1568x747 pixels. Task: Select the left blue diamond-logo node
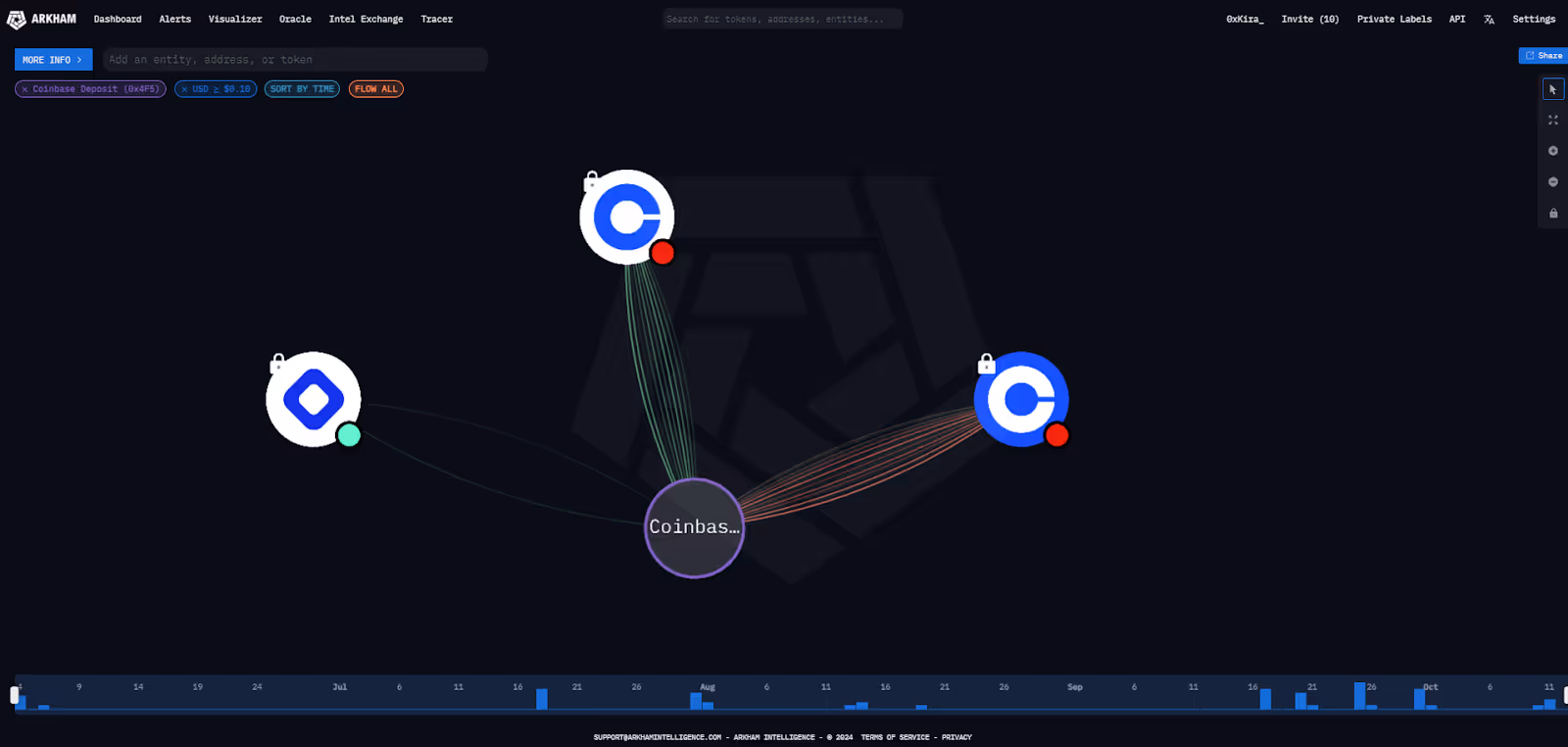tap(314, 399)
